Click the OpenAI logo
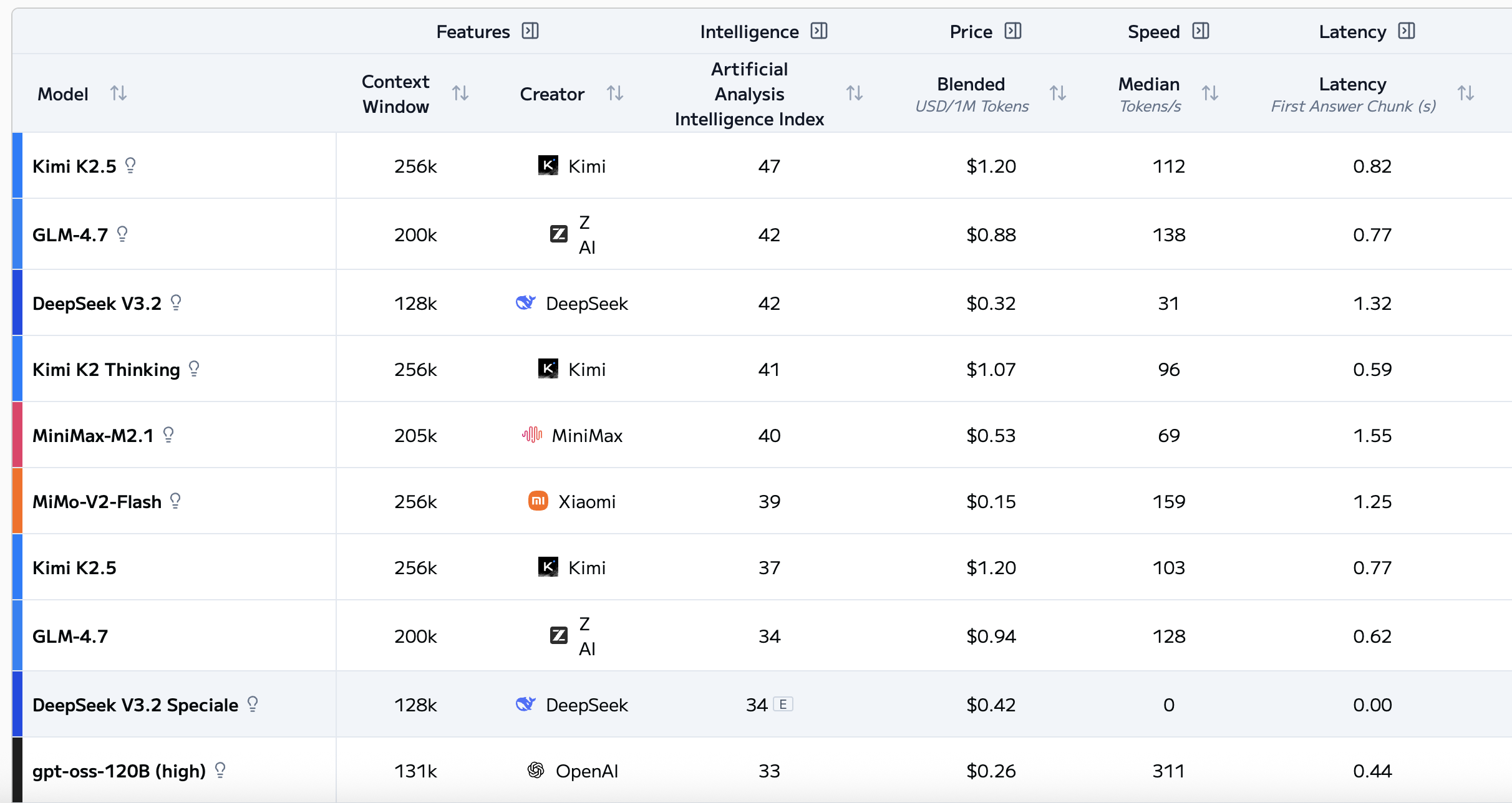This screenshot has height=803, width=1512. 536,771
